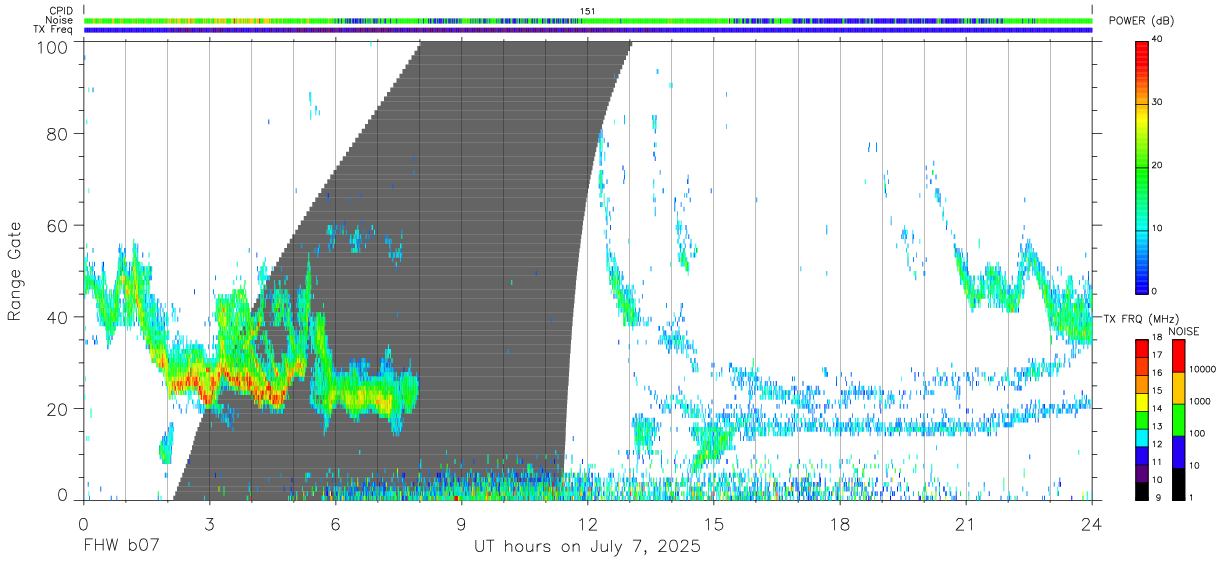Select the 1000 label in the NOISE legend
Image resolution: width=1228 pixels, height=567 pixels.
[x=1198, y=402]
